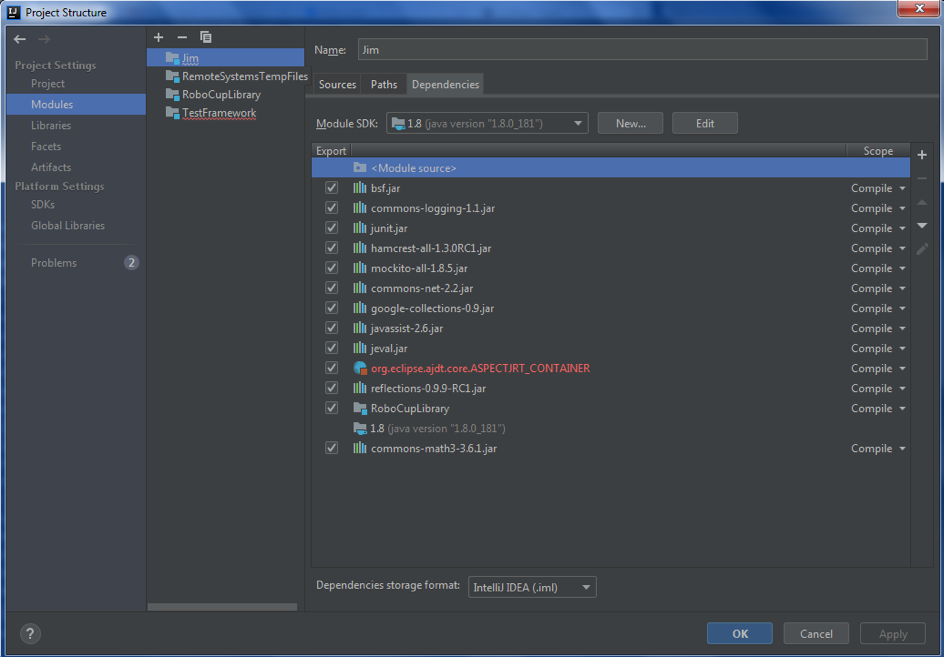
Task: Select RemoteSystemsTempFiles module
Action: tap(245, 76)
